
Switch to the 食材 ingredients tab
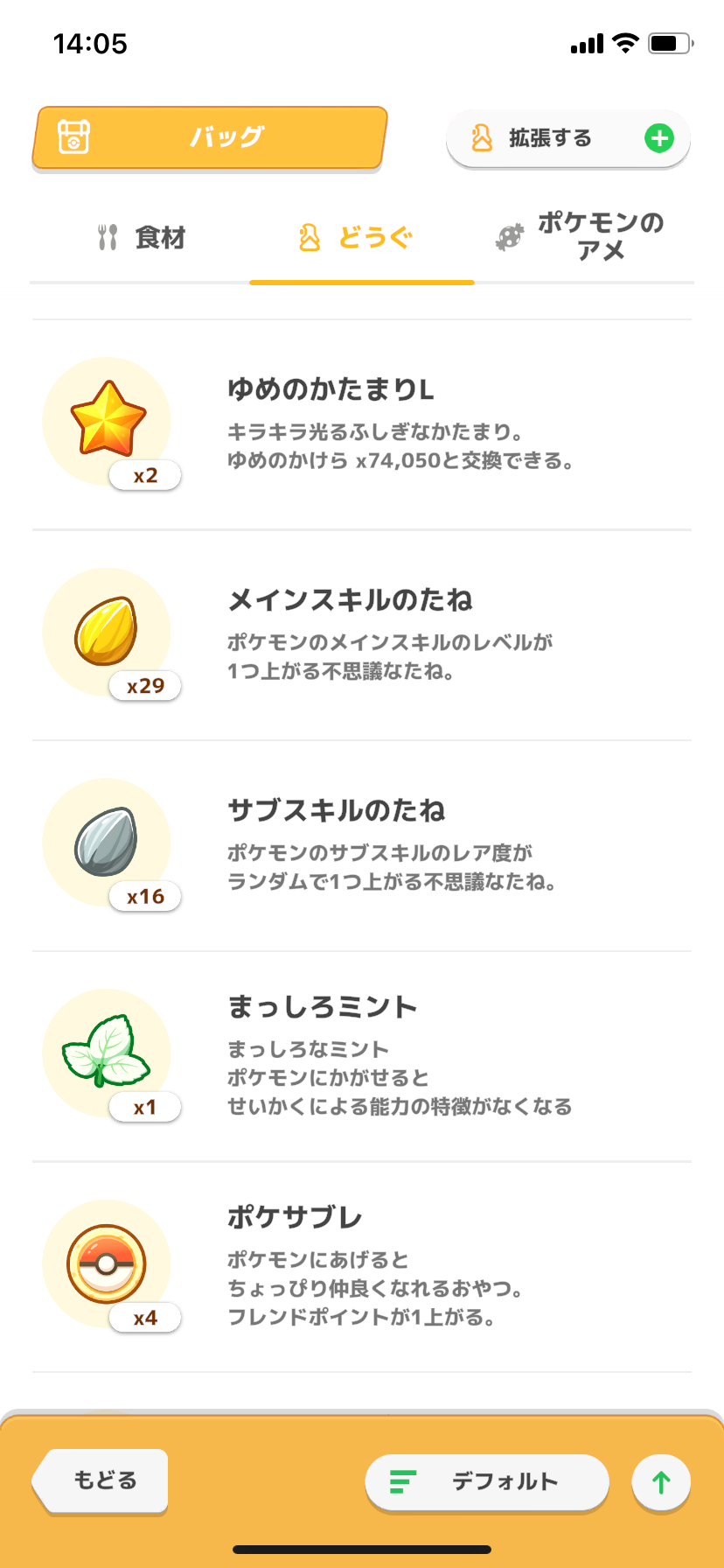(142, 237)
